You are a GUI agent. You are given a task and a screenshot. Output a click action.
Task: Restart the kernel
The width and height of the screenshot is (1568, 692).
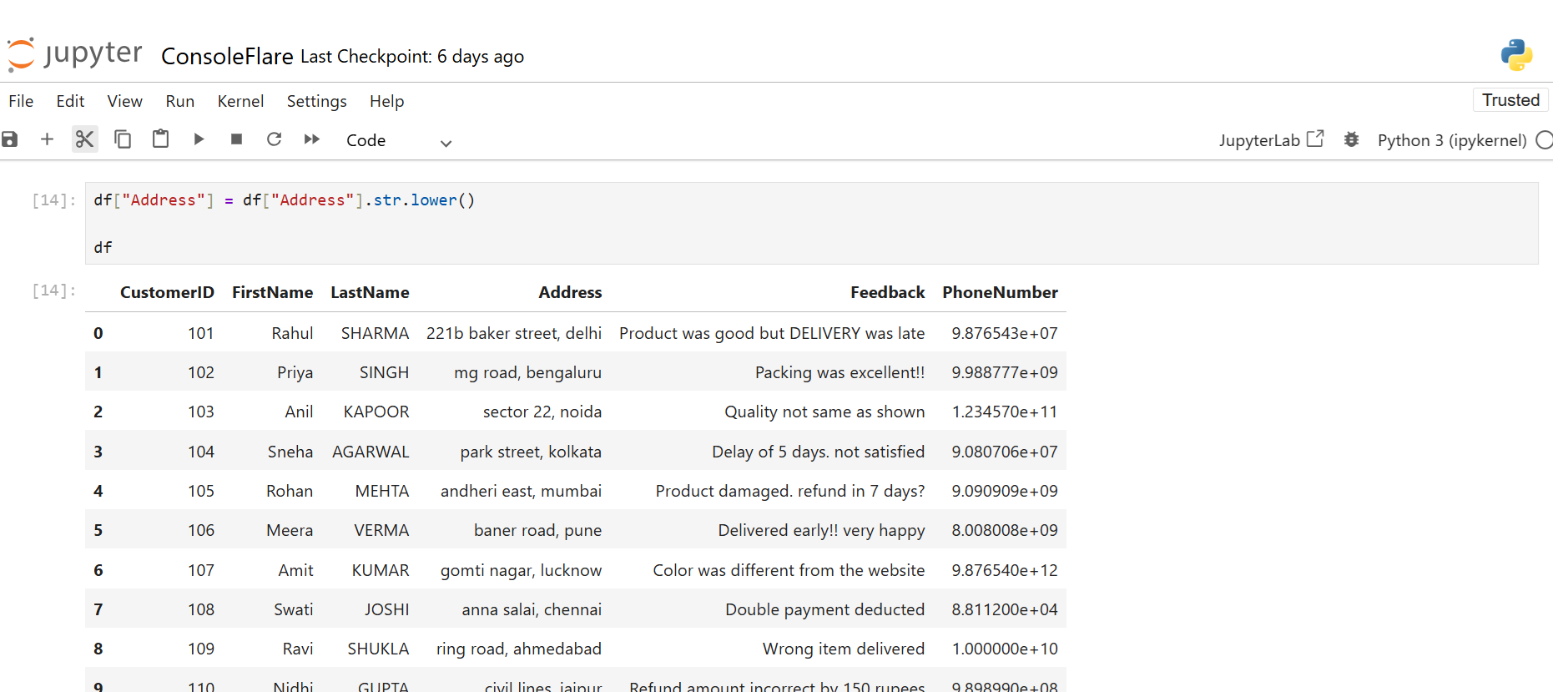[274, 139]
